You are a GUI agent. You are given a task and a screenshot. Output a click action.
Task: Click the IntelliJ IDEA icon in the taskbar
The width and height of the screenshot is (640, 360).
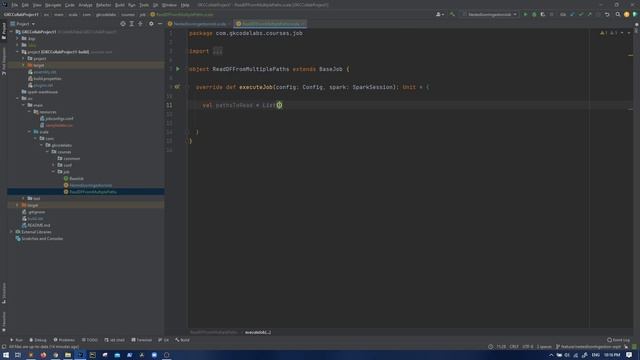(80, 355)
